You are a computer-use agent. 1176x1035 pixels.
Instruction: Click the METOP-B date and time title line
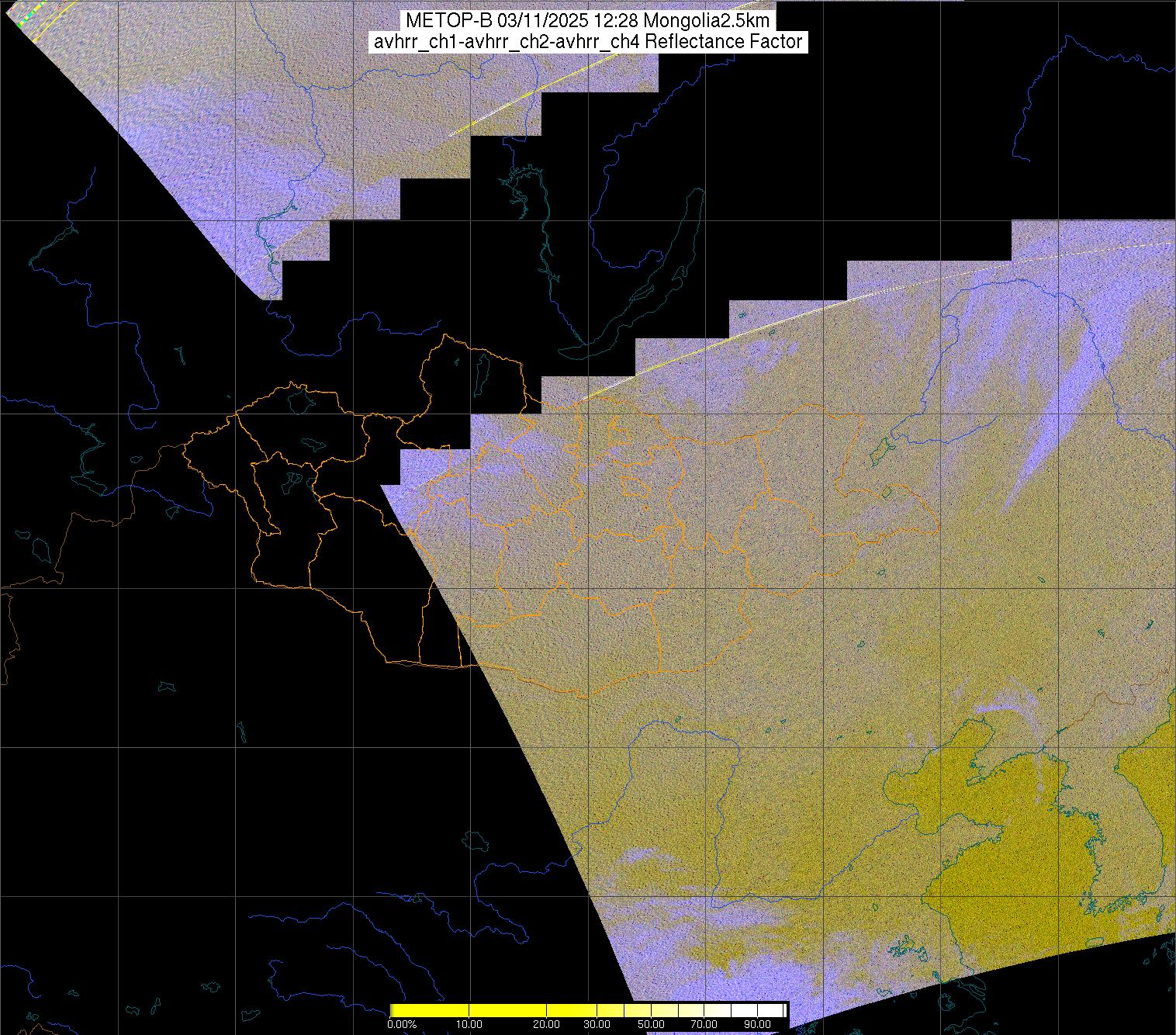[587, 21]
